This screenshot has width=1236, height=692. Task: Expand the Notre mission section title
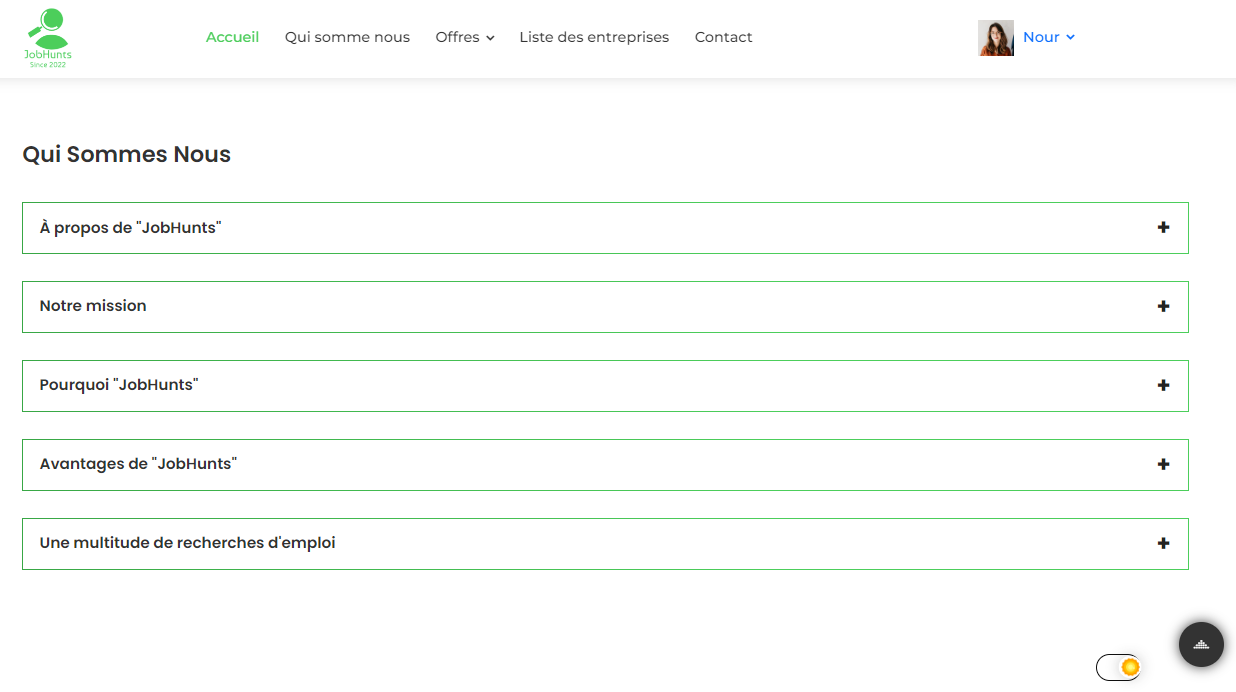click(x=93, y=306)
